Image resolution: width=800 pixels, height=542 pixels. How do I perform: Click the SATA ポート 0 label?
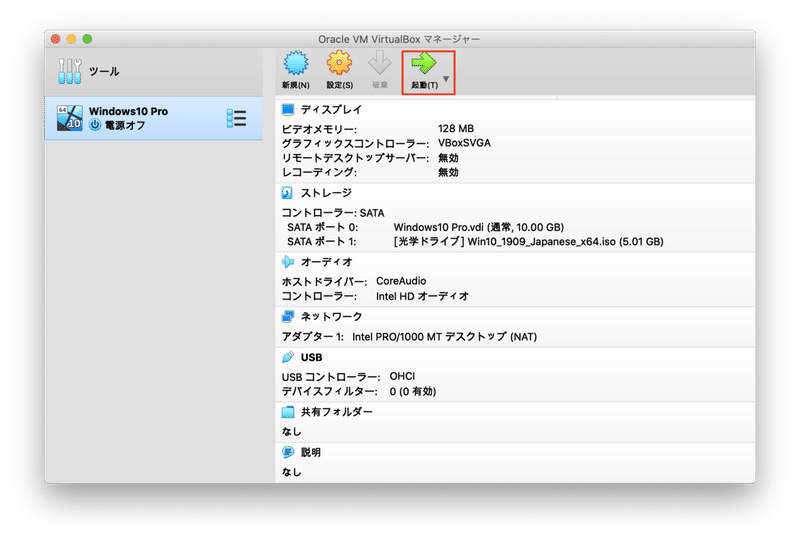322,227
